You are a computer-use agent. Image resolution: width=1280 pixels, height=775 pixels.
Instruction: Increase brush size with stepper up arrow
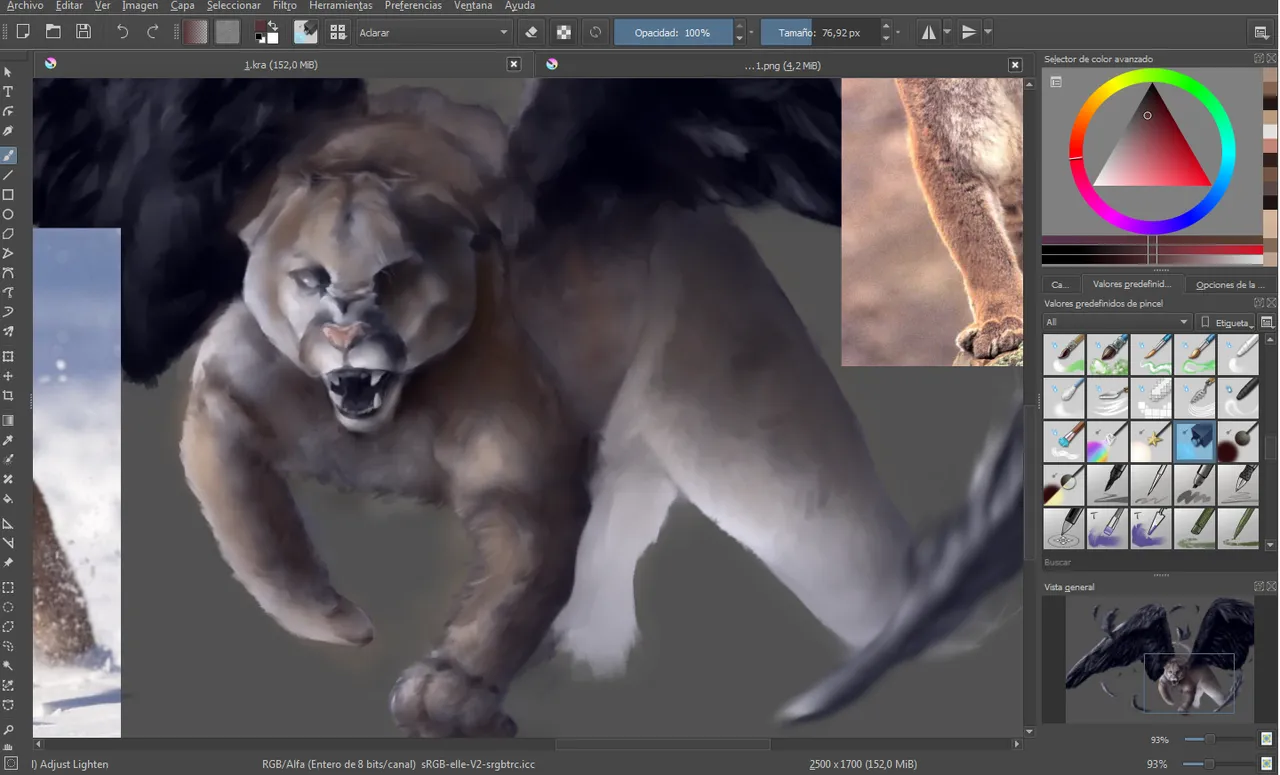886,26
